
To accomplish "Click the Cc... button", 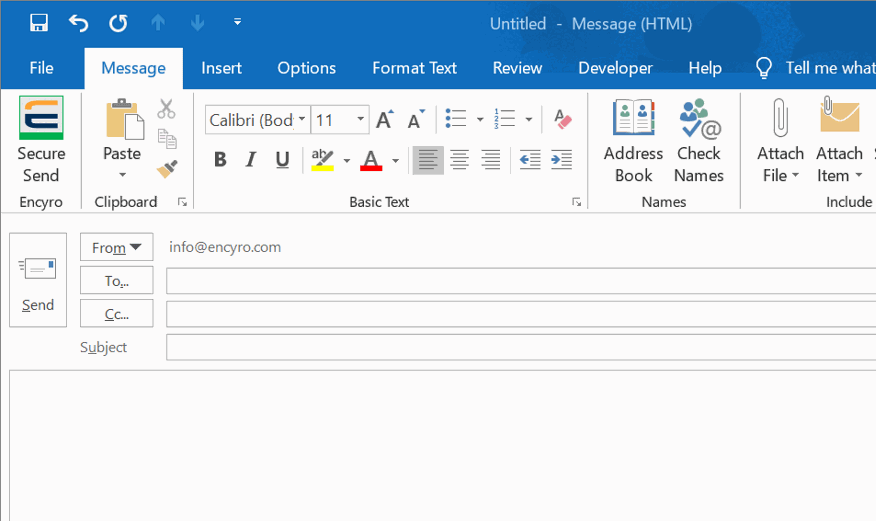I will pos(117,313).
